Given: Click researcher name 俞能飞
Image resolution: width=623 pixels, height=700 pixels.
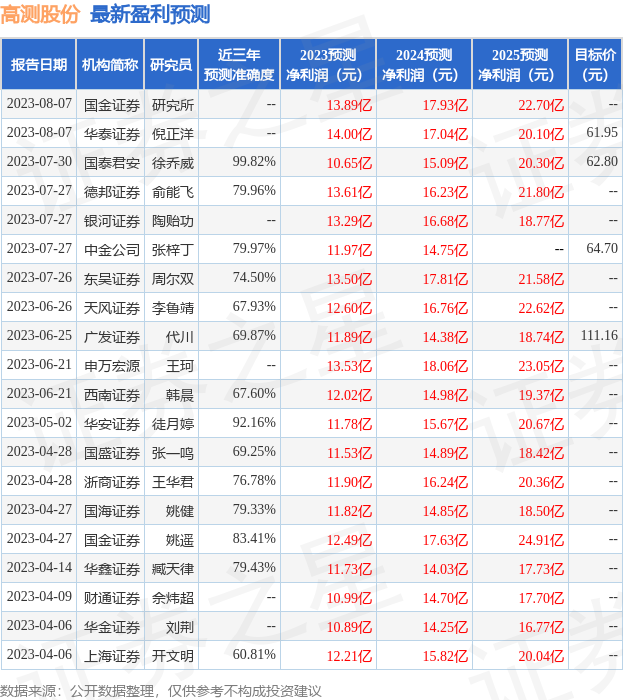Looking at the screenshot, I should pyautogui.click(x=173, y=192).
